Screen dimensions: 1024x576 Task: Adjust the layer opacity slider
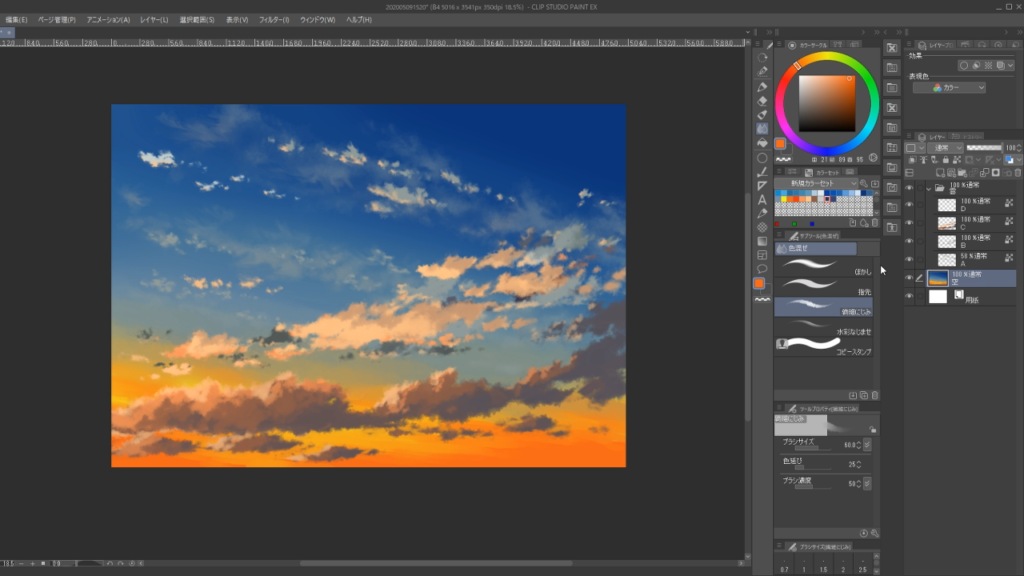(x=984, y=148)
